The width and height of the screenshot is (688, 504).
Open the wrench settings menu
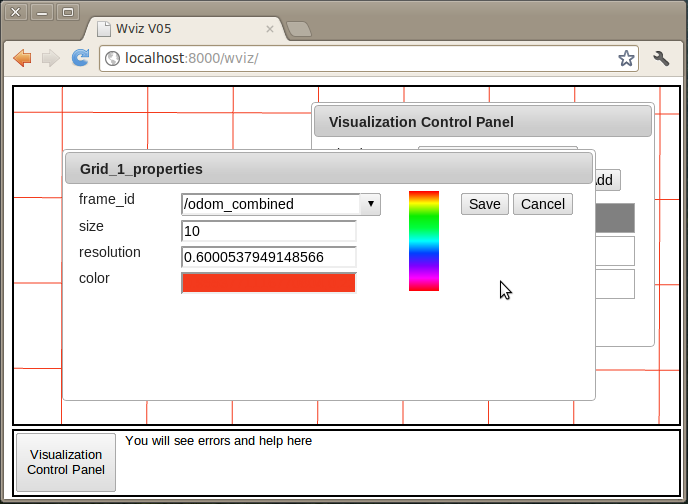click(661, 59)
